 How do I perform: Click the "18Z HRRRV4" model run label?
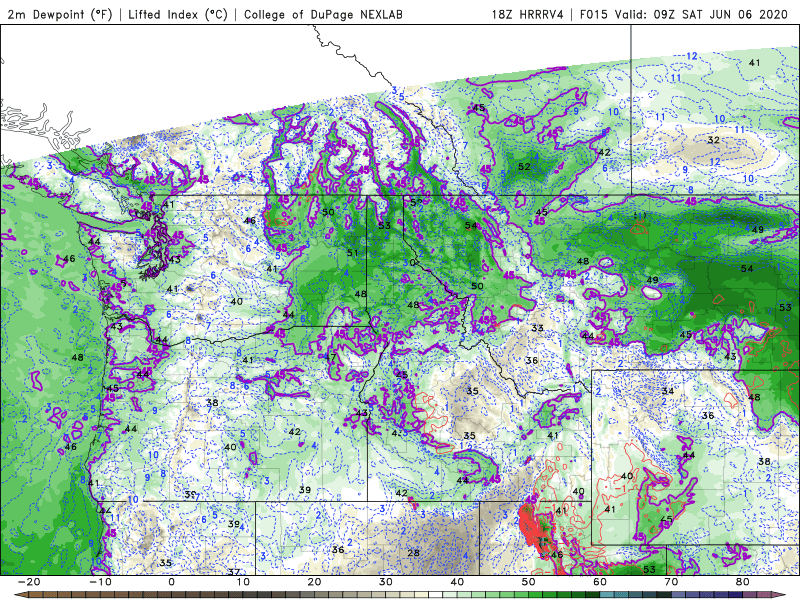(x=528, y=14)
